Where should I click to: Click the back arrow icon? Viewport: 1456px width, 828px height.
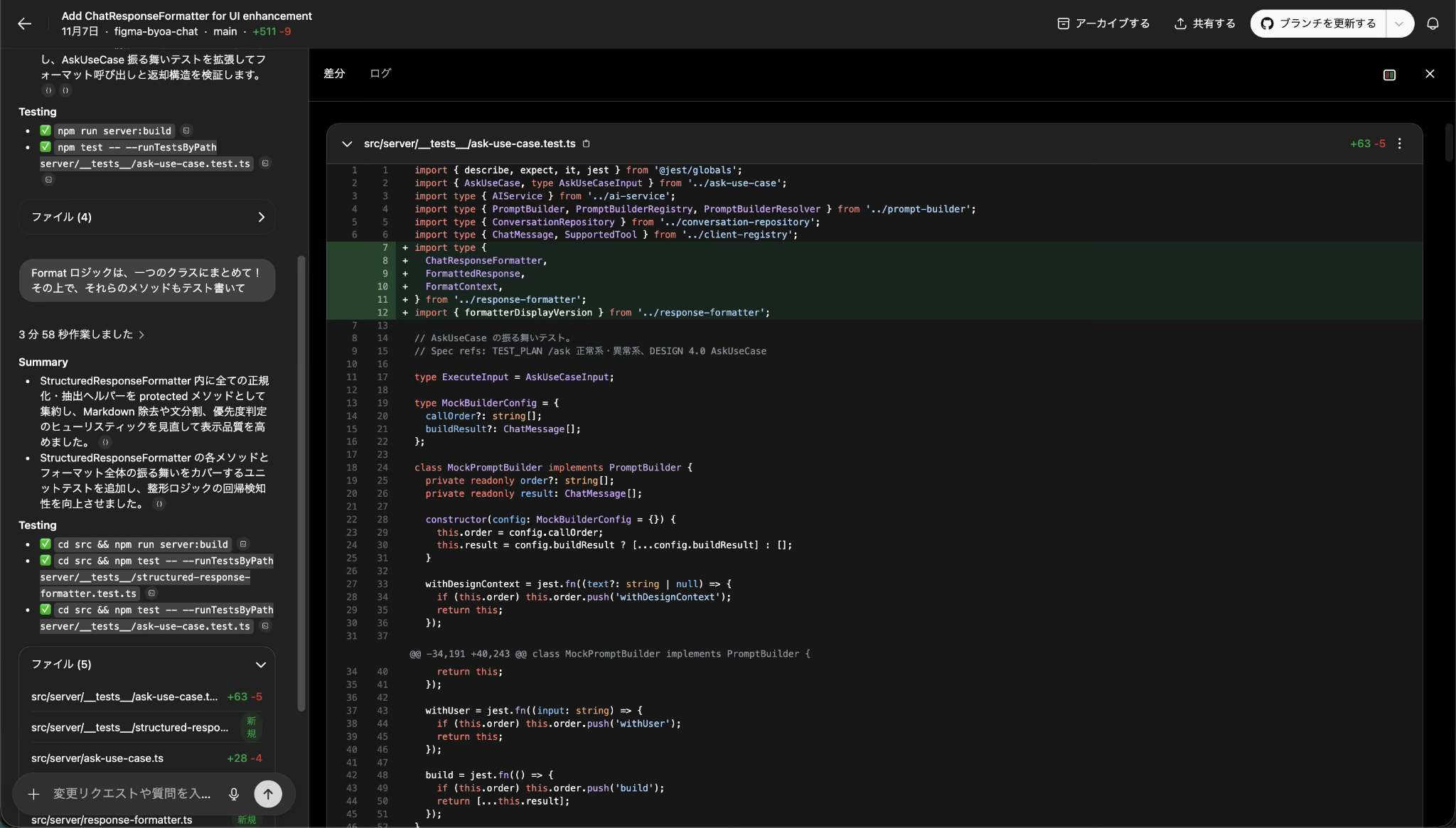coord(24,23)
